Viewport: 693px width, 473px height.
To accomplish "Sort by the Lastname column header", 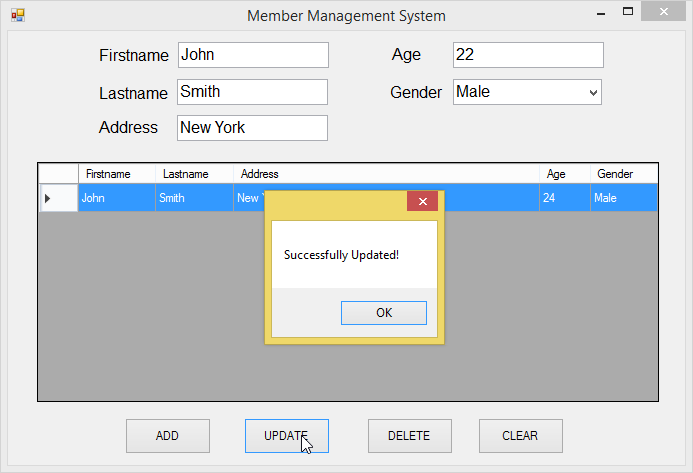I will pyautogui.click(x=194, y=174).
